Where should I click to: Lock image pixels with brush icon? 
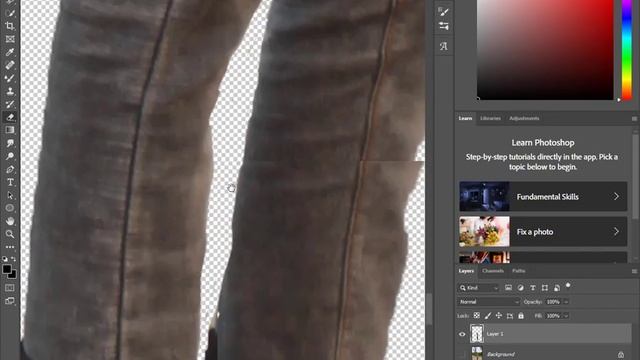[x=488, y=316]
